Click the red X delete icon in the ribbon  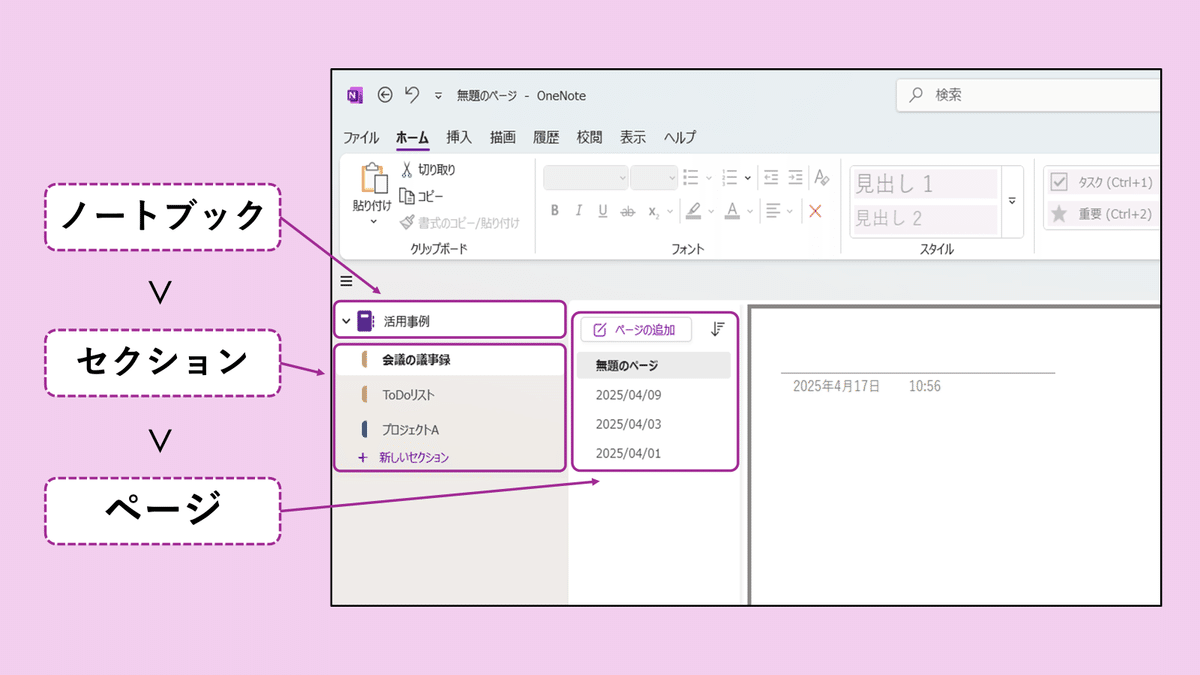click(816, 211)
